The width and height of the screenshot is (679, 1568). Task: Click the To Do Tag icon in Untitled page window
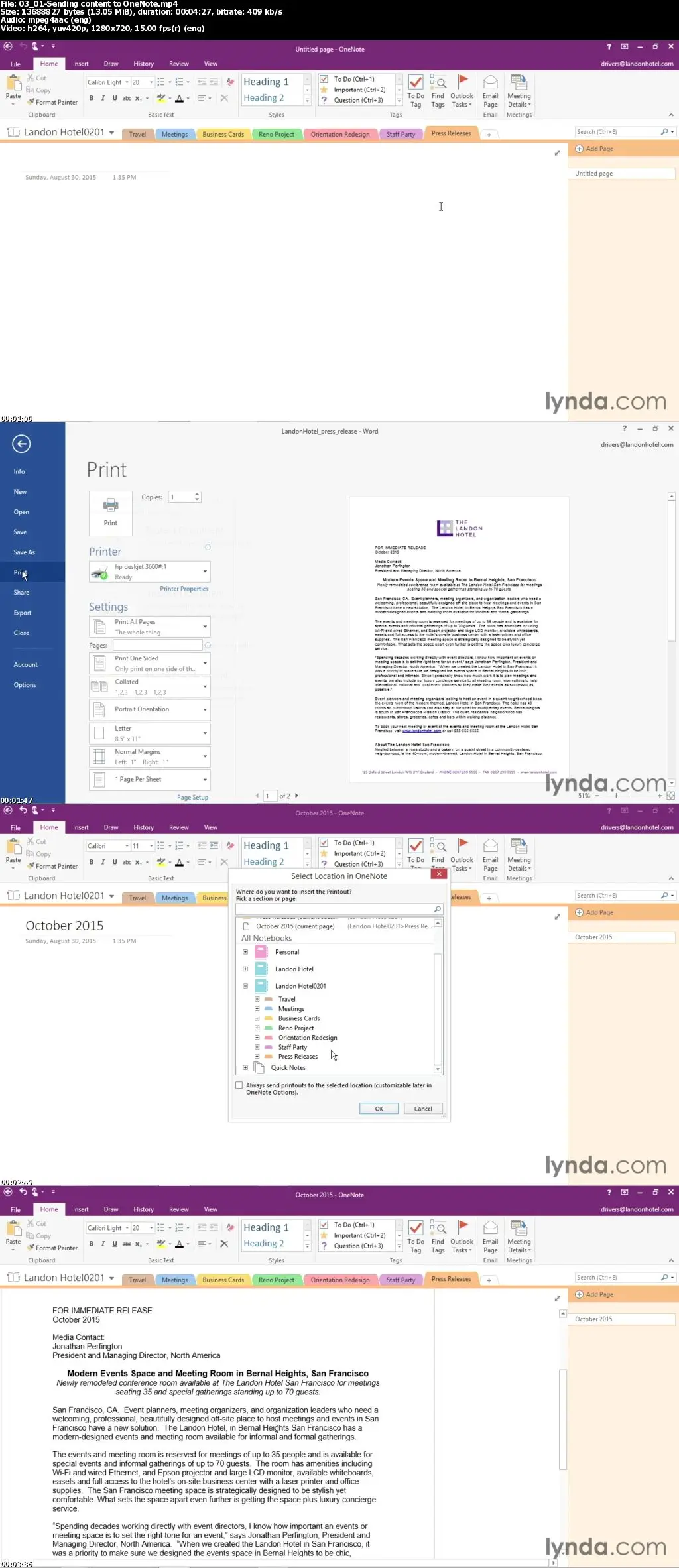click(x=416, y=91)
